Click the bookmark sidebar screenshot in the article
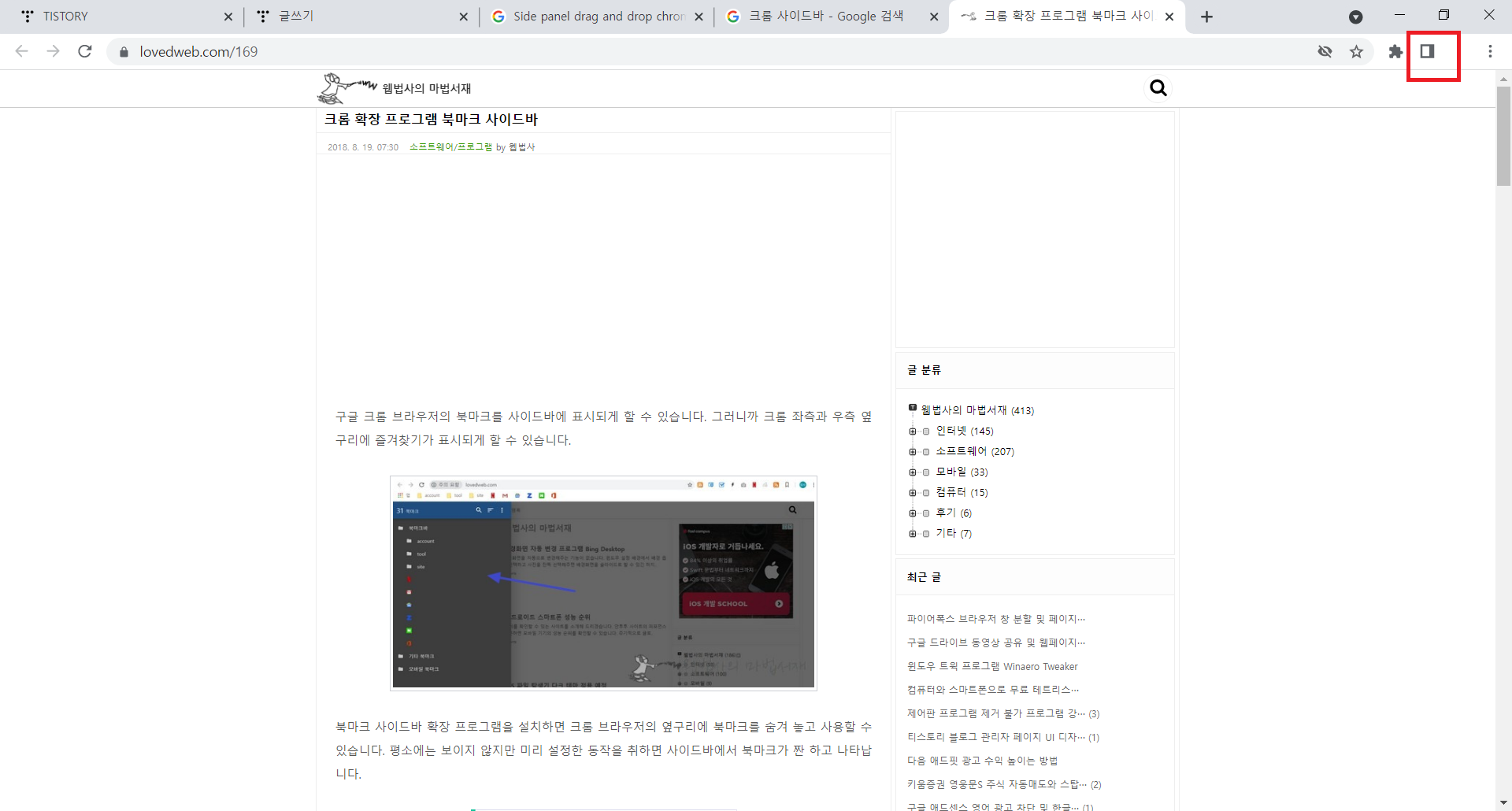This screenshot has height=811, width=1512. click(603, 583)
